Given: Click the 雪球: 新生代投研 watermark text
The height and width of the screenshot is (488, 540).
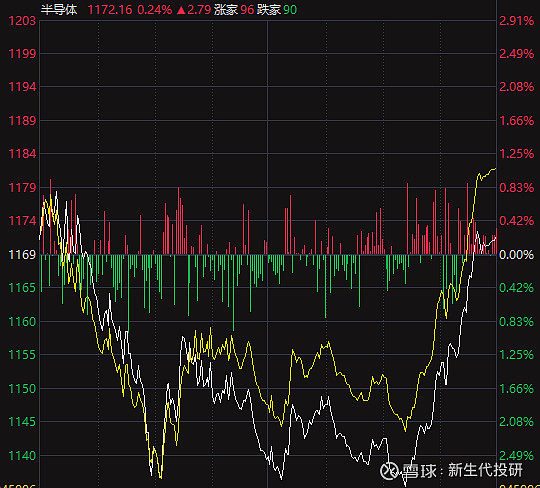Looking at the screenshot, I should [x=462, y=470].
